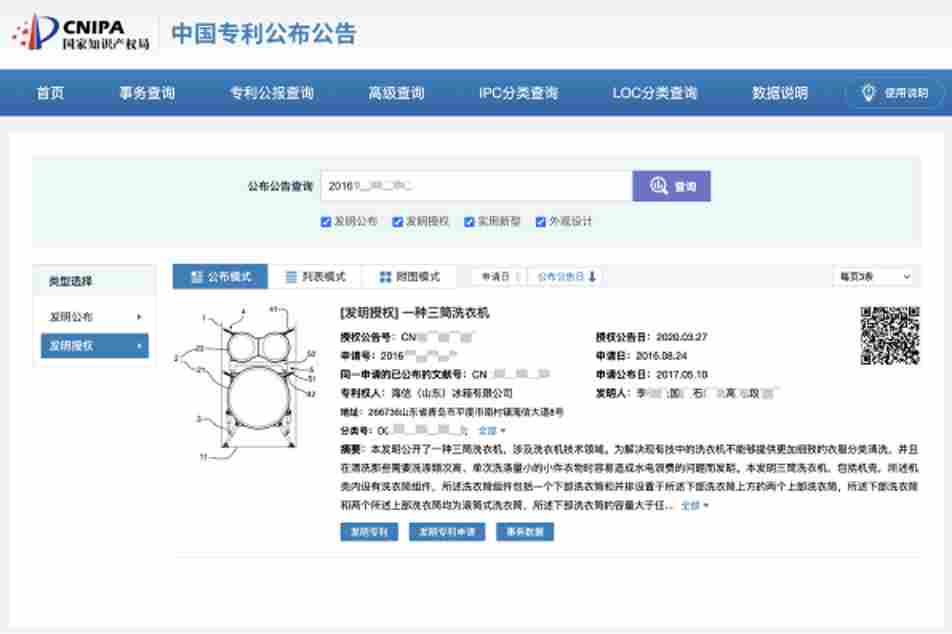Expand 全部 to show the full abstract

[695, 506]
